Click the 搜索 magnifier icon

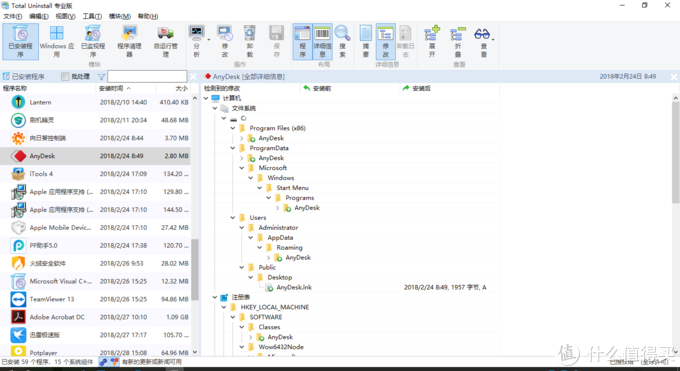[x=342, y=33]
